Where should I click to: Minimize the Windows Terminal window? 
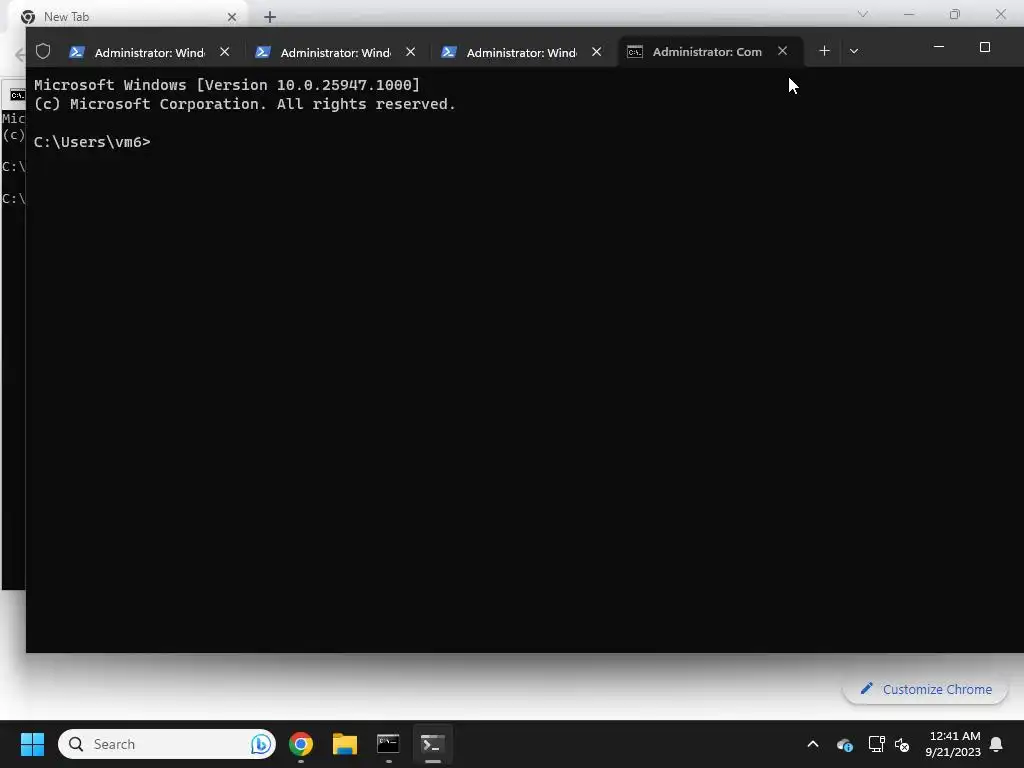(x=939, y=47)
